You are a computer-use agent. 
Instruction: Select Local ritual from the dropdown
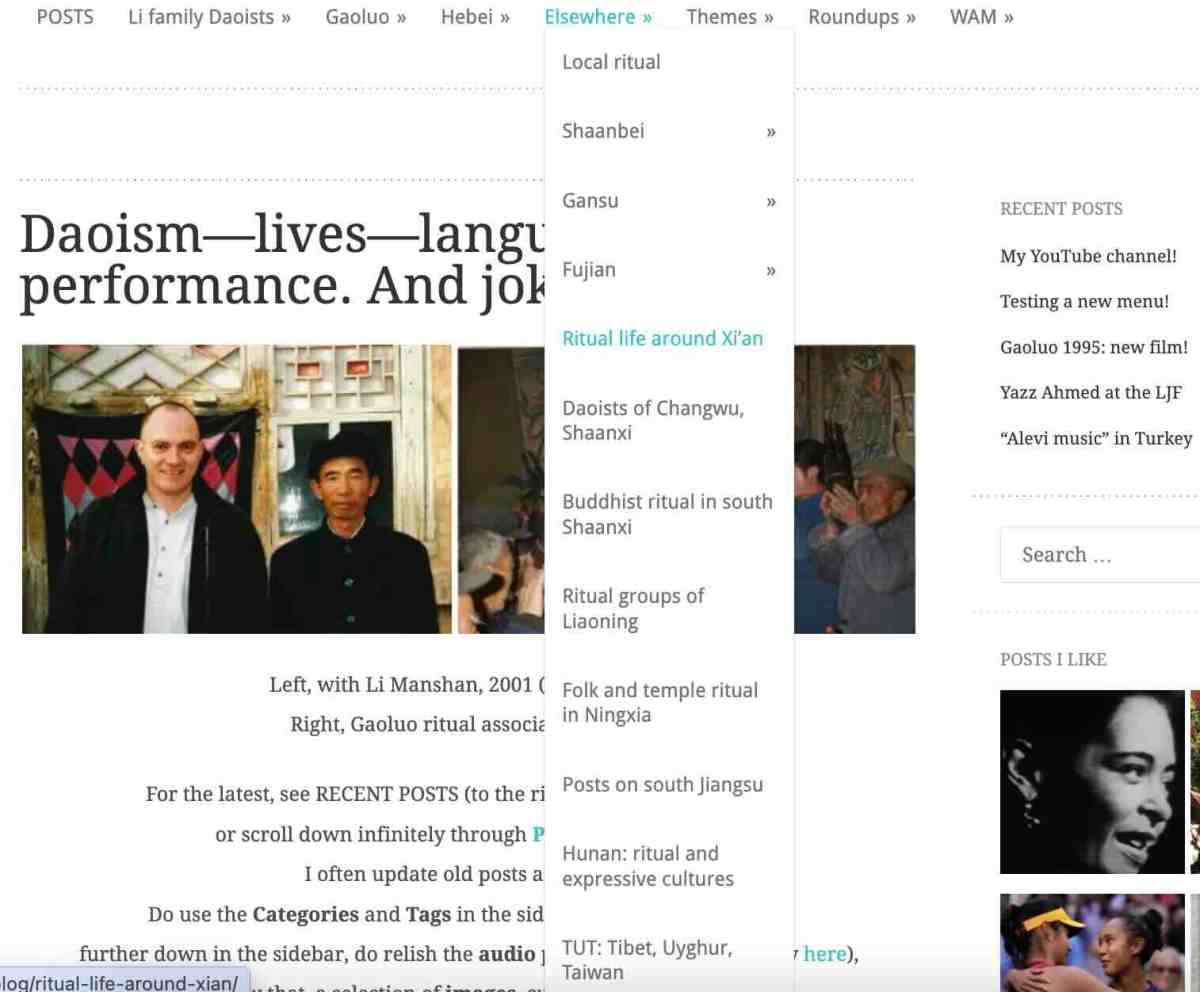611,62
